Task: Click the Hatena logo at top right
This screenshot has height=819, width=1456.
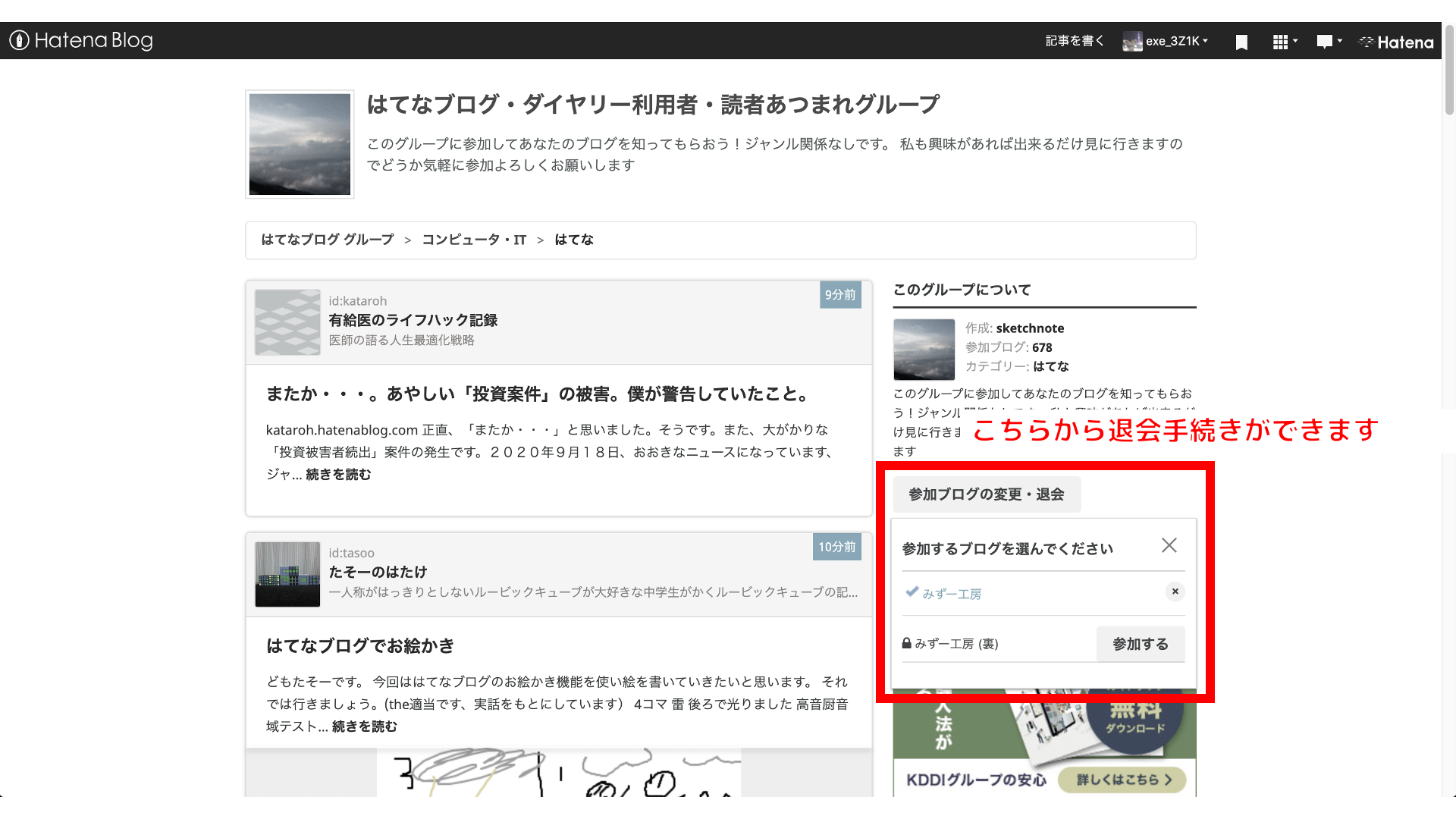Action: point(1396,42)
